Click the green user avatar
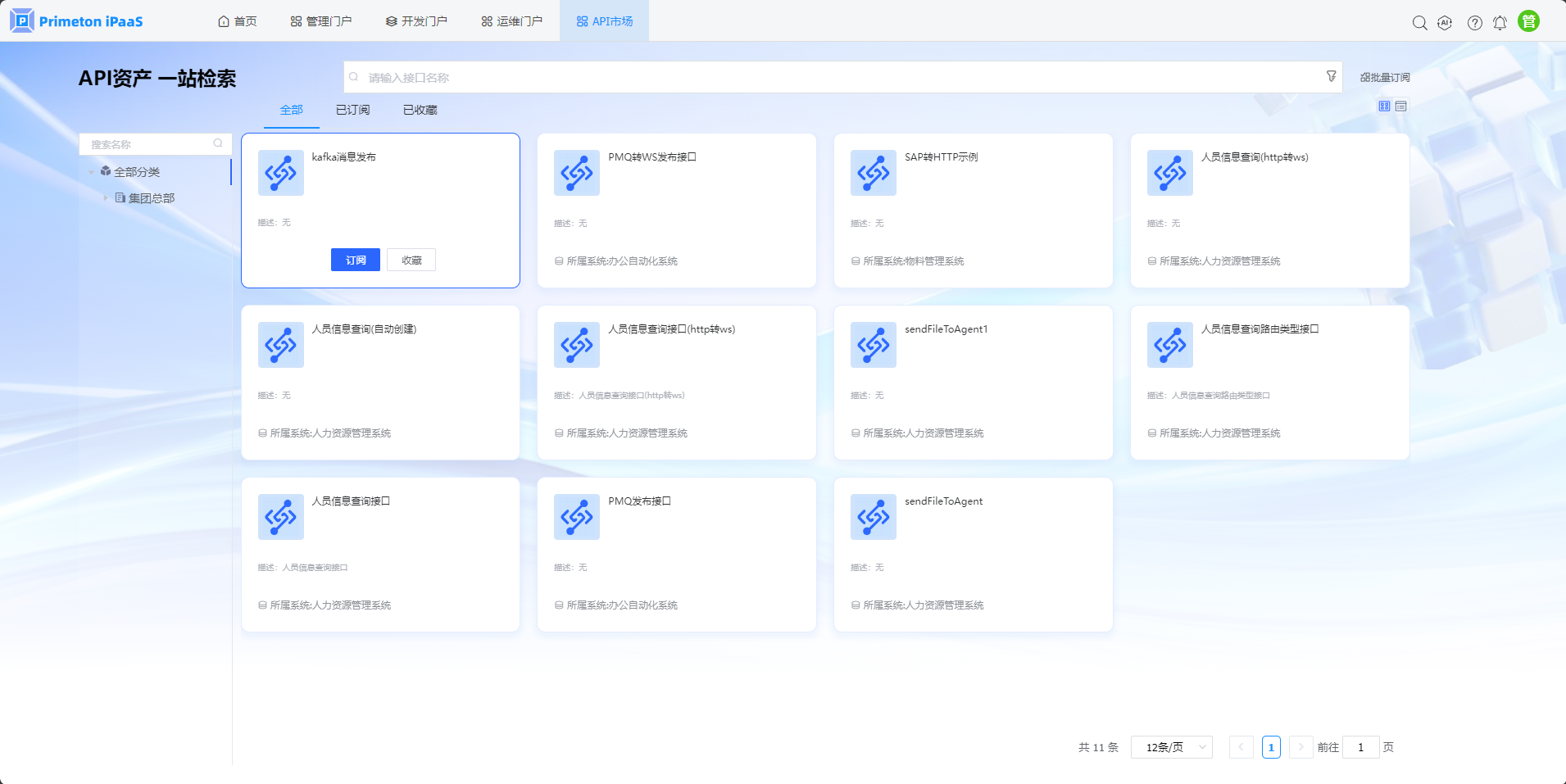Viewport: 1566px width, 784px height. click(1528, 22)
